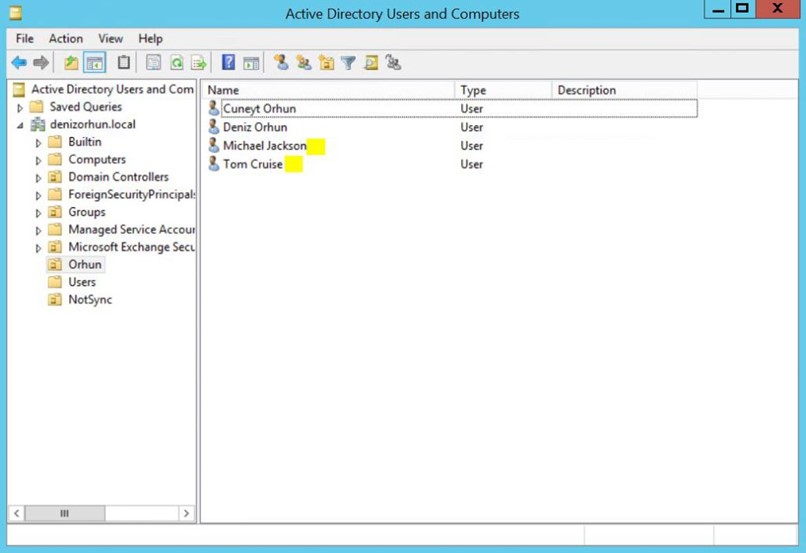This screenshot has height=553, width=806.
Task: Open filter options funnel icon
Action: click(x=349, y=63)
